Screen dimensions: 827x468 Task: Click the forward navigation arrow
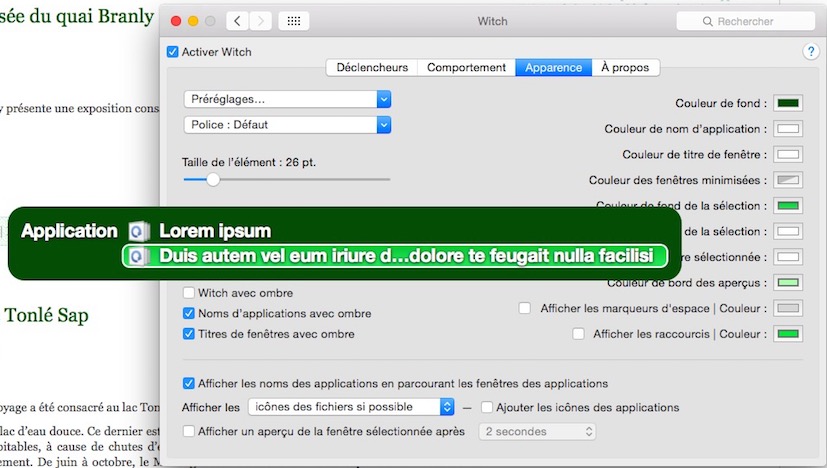tap(263, 21)
